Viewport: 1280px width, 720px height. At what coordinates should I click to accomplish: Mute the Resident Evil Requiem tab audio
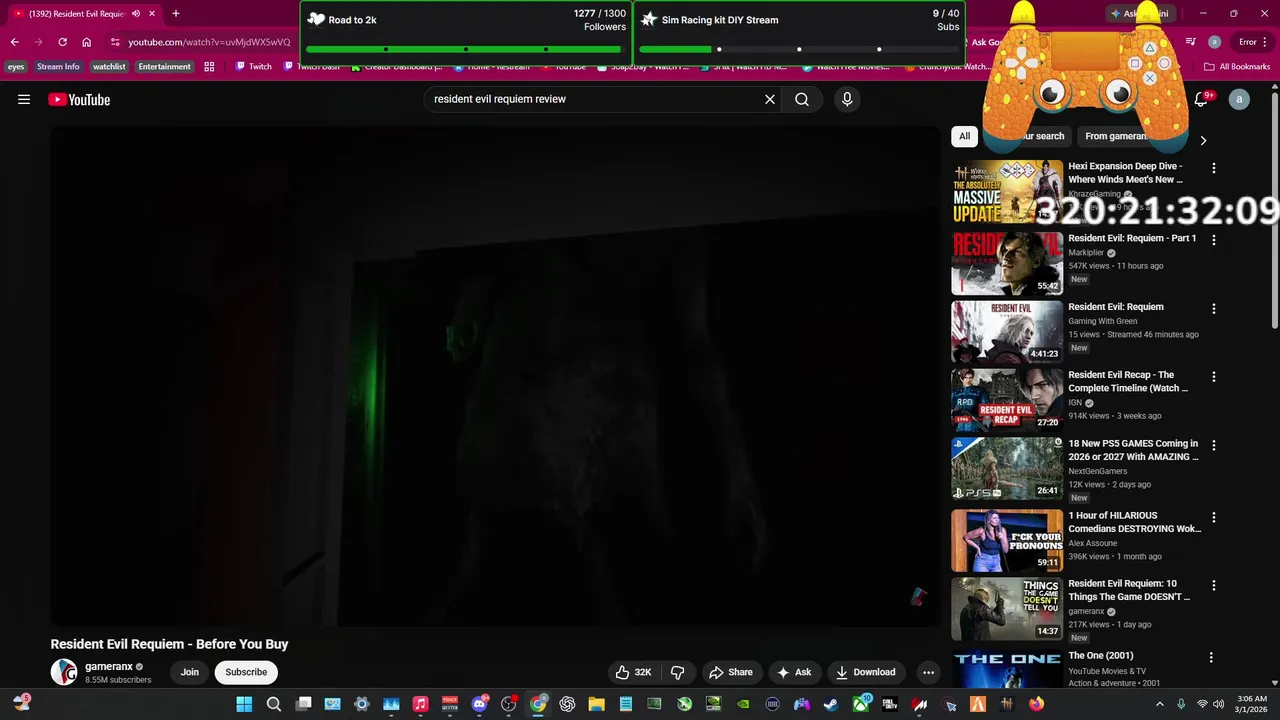136,14
